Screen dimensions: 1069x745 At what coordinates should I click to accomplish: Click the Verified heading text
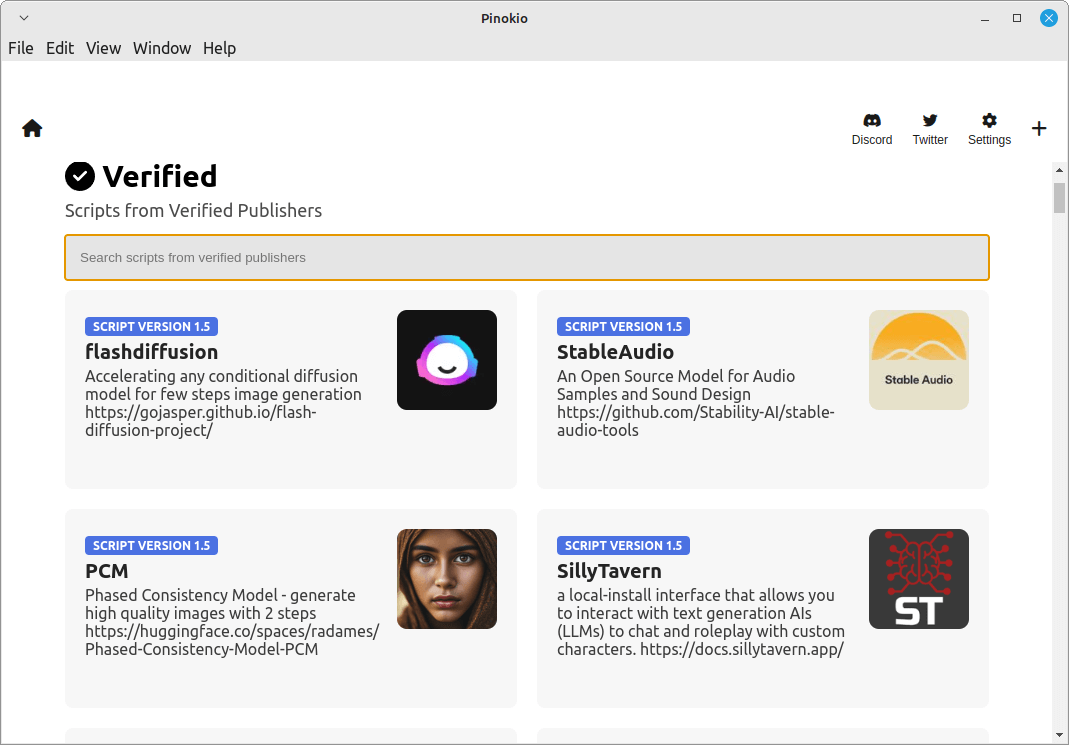tap(160, 177)
